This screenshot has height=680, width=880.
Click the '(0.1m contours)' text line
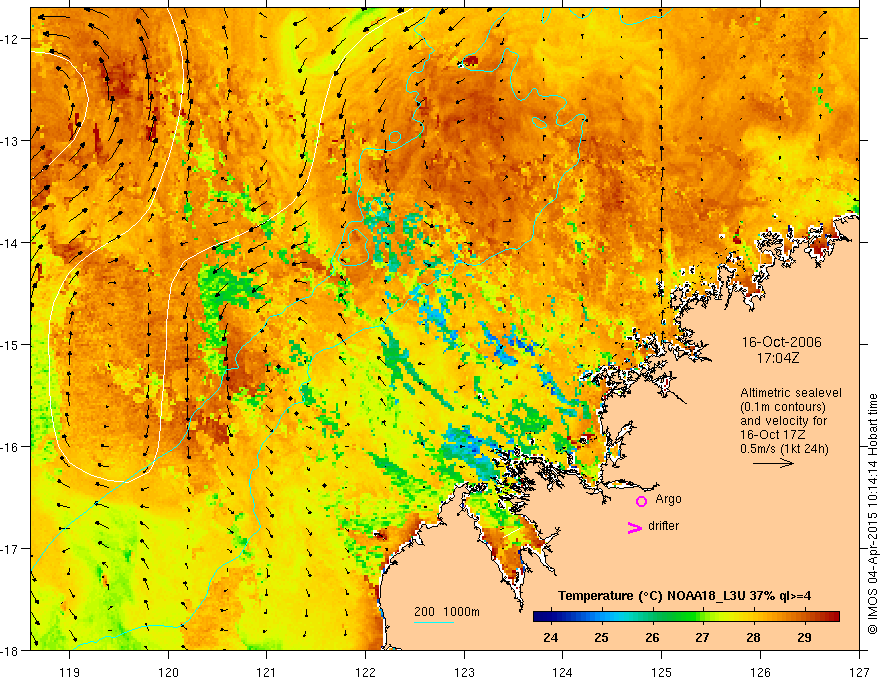pos(783,407)
